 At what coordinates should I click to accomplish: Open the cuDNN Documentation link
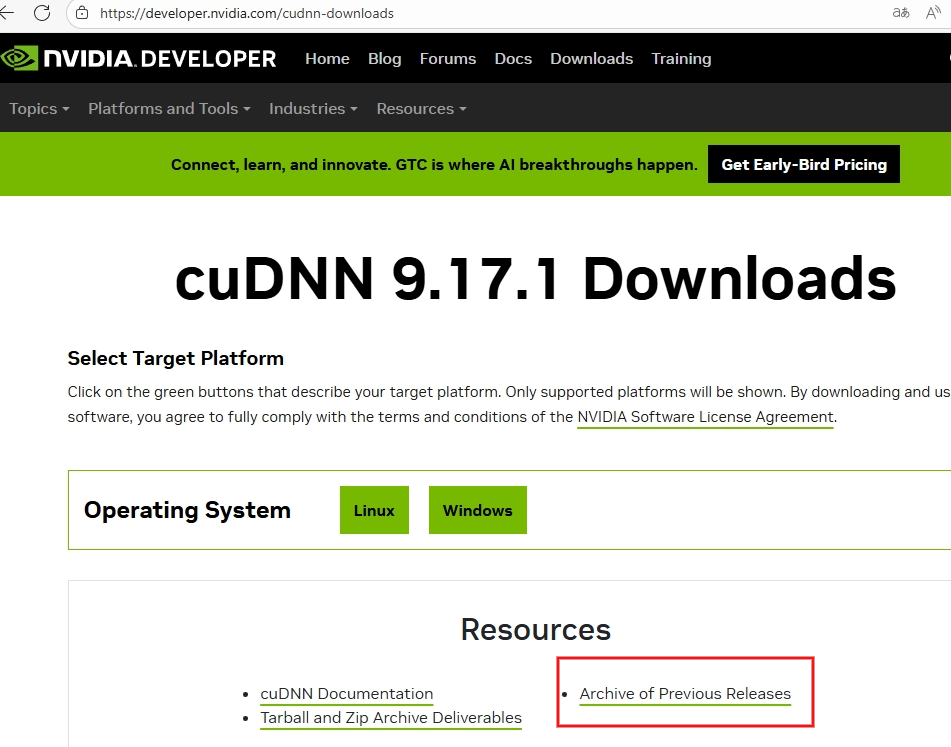pyautogui.click(x=346, y=694)
